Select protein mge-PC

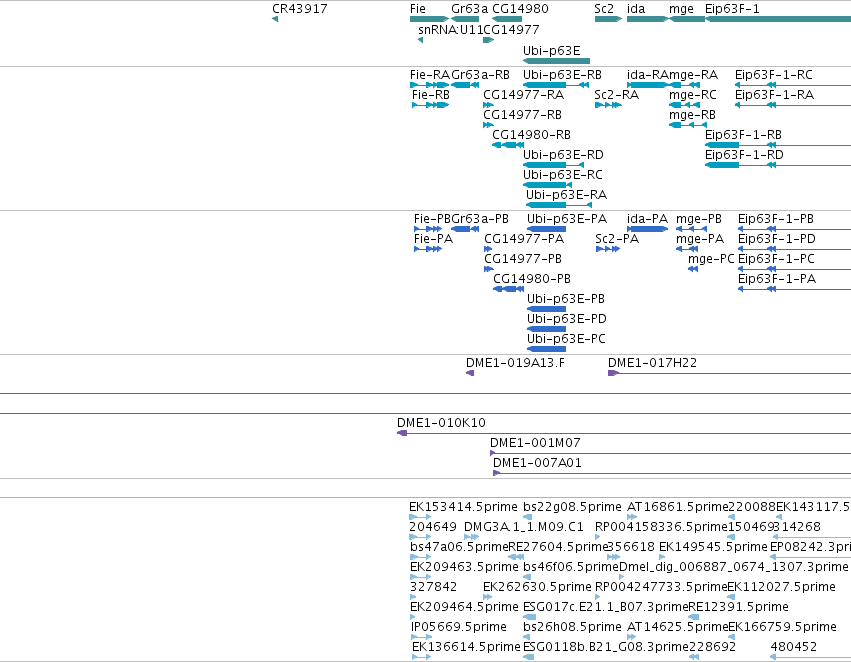click(693, 269)
